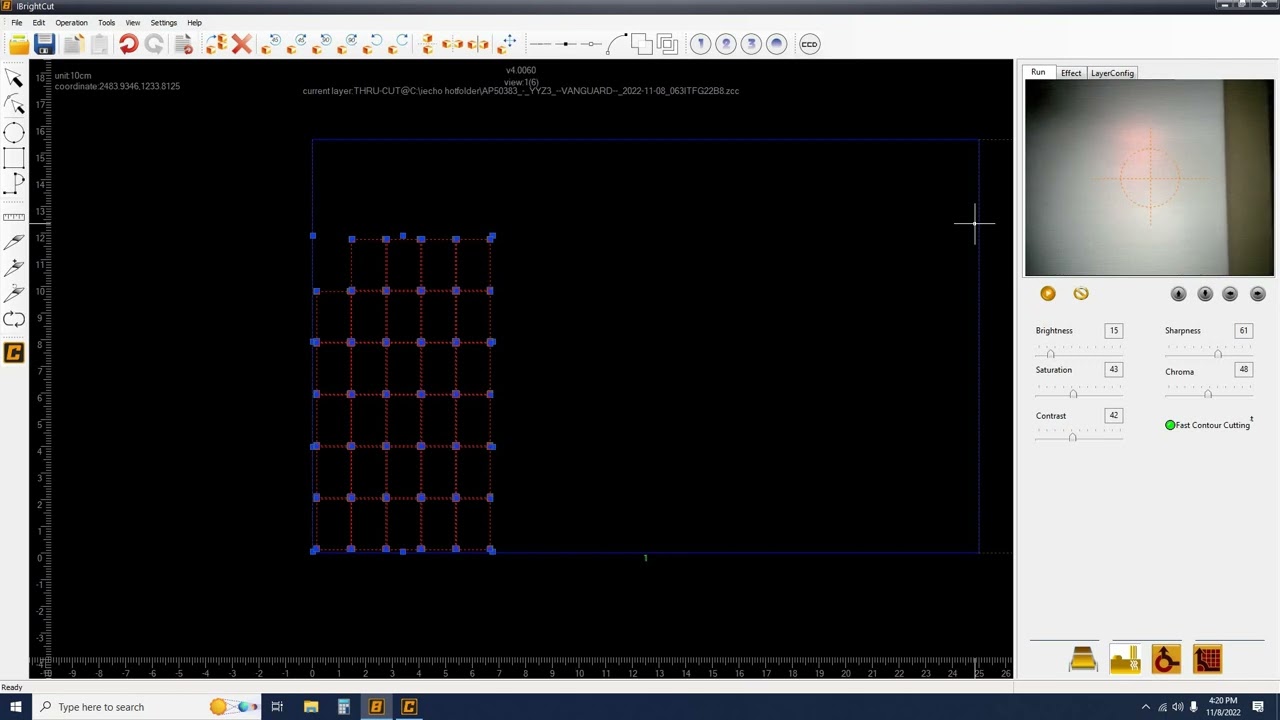Click the grey redo arrow
This screenshot has height=720, width=1280.
[154, 44]
